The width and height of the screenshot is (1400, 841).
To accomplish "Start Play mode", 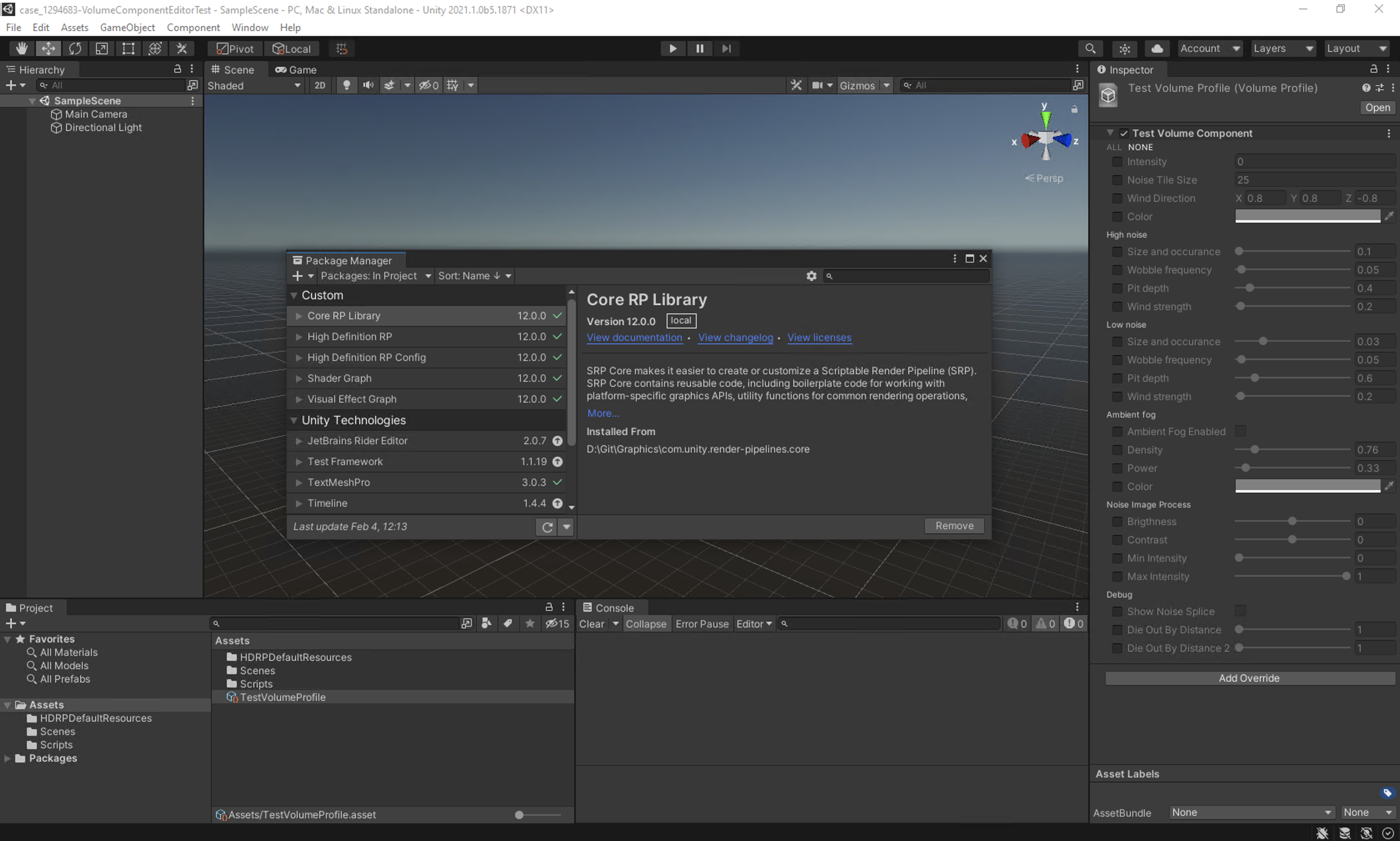I will click(672, 49).
